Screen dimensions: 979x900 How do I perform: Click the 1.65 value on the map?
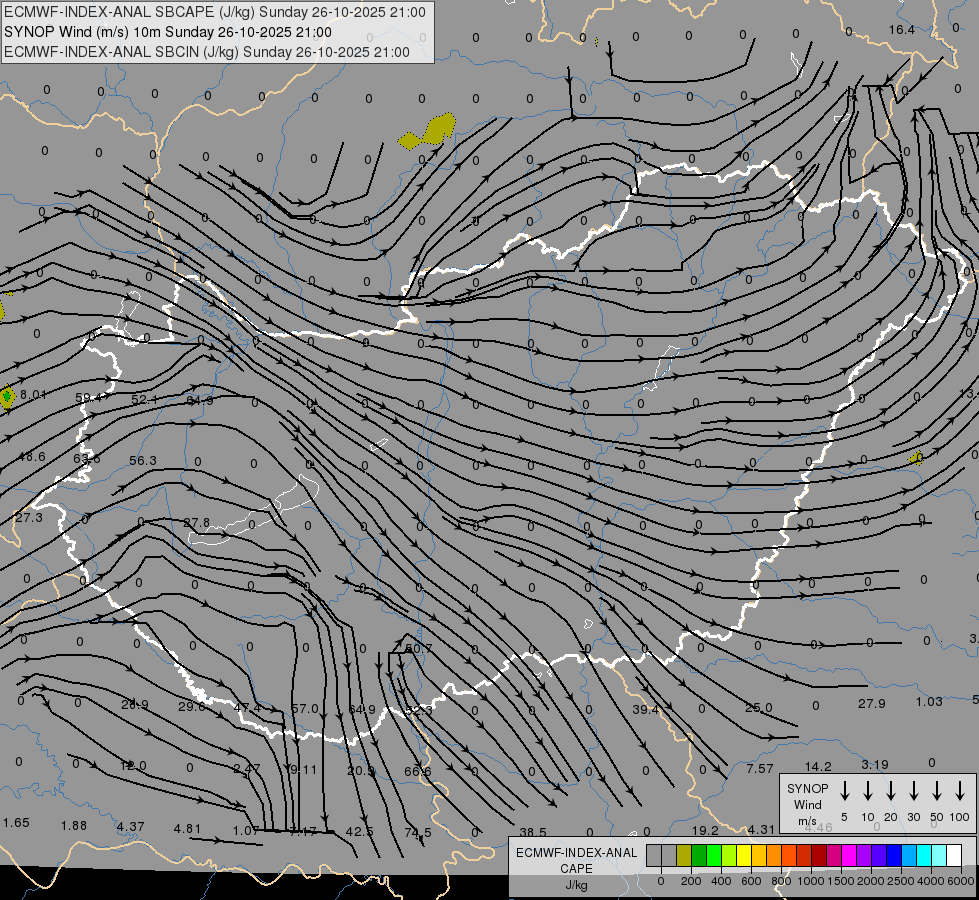pyautogui.click(x=16, y=823)
